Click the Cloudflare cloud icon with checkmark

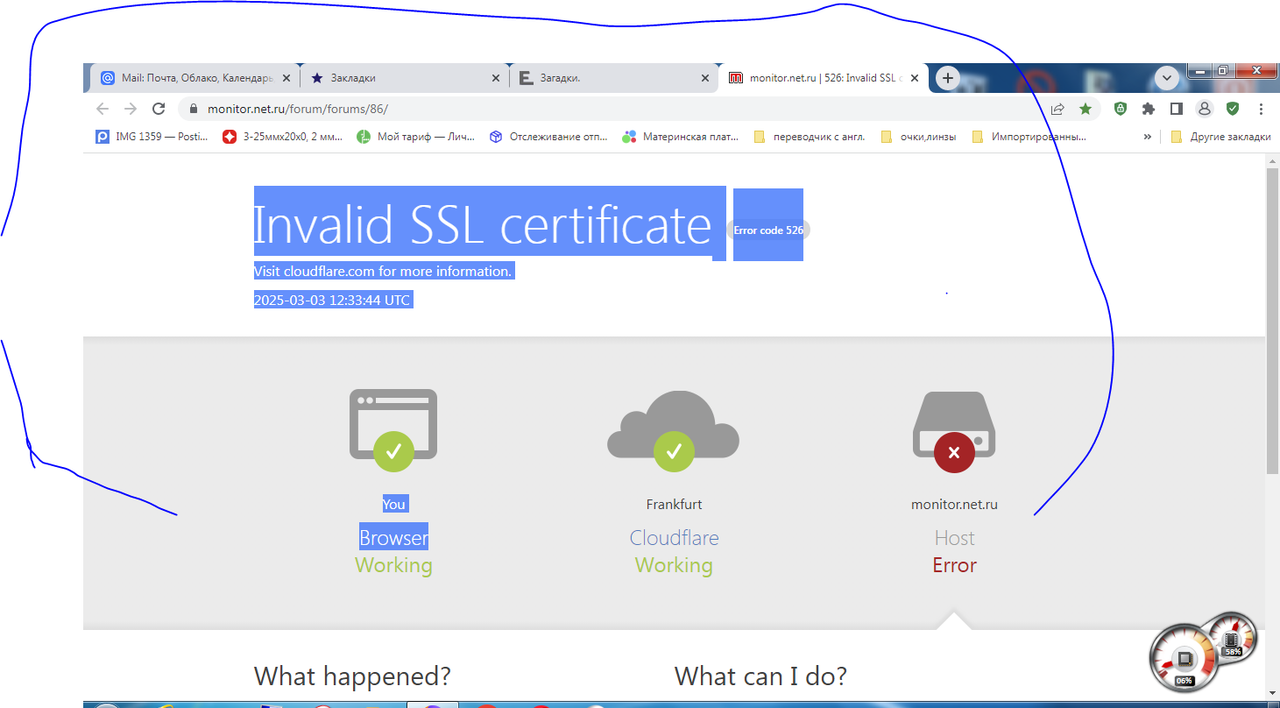click(673, 430)
